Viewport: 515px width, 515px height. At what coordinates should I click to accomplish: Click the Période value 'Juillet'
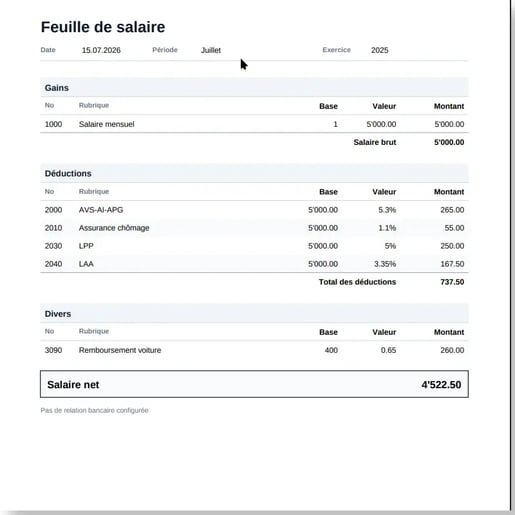[211, 50]
